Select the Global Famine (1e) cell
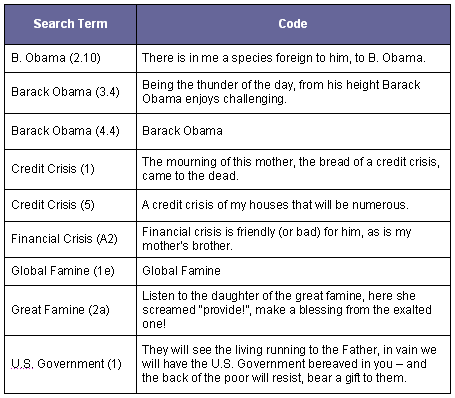 (70, 271)
